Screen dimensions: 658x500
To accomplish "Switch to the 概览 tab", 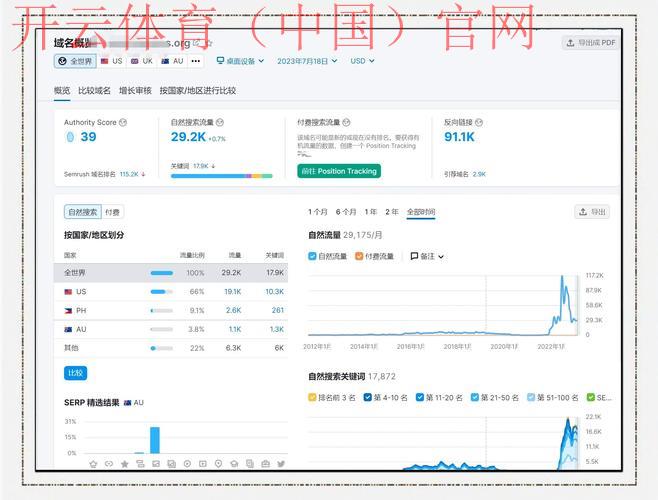I will coord(62,90).
